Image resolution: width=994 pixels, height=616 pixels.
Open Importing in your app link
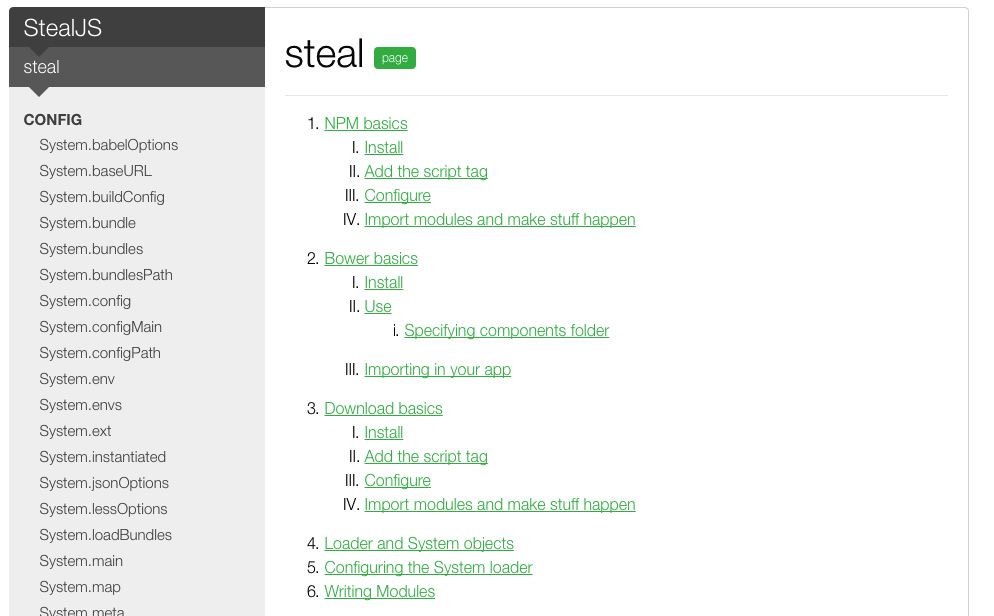coord(437,369)
